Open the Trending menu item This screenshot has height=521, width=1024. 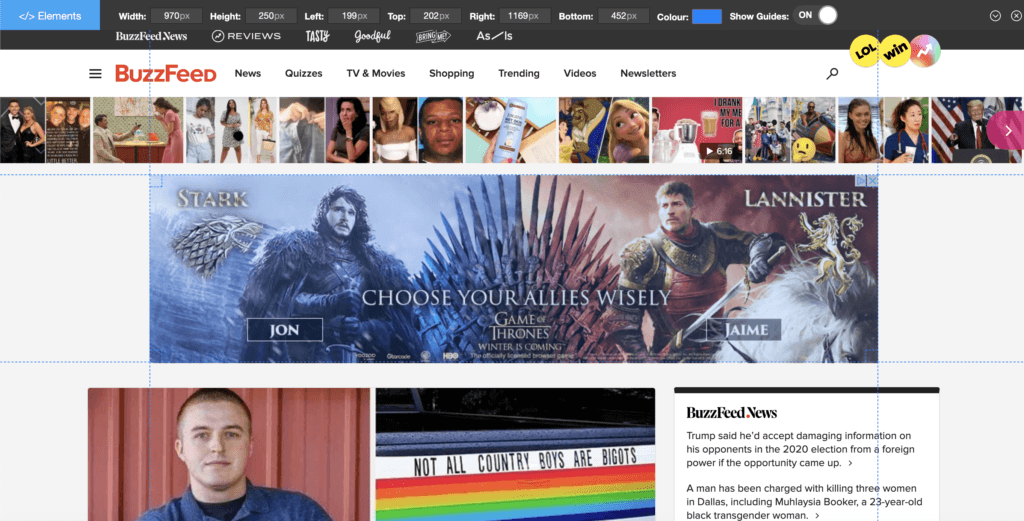pyautogui.click(x=519, y=73)
